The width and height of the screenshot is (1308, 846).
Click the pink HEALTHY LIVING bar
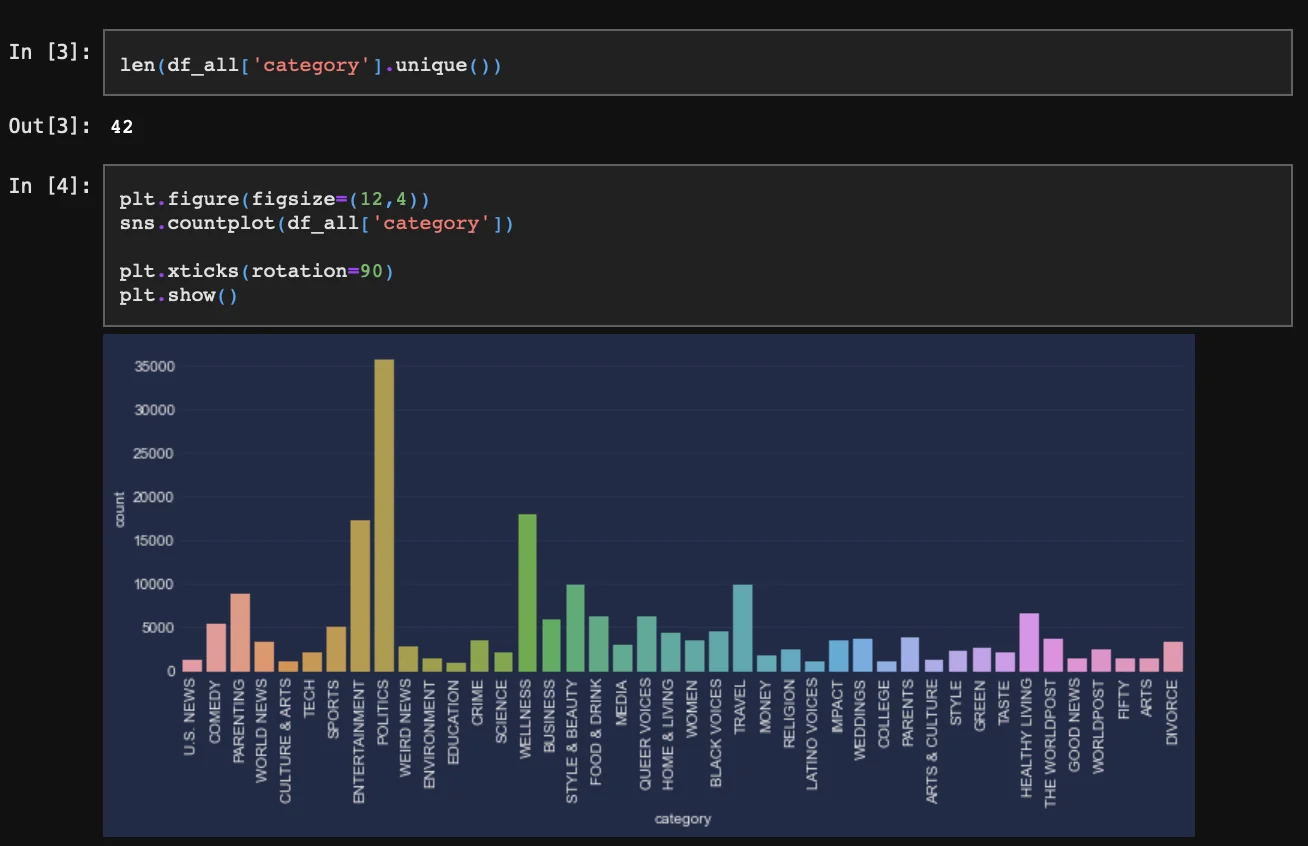pos(1029,642)
